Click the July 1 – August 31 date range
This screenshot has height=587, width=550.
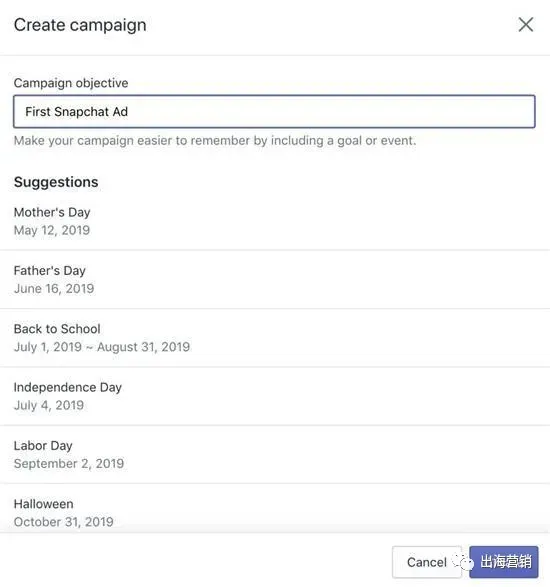(x=102, y=347)
